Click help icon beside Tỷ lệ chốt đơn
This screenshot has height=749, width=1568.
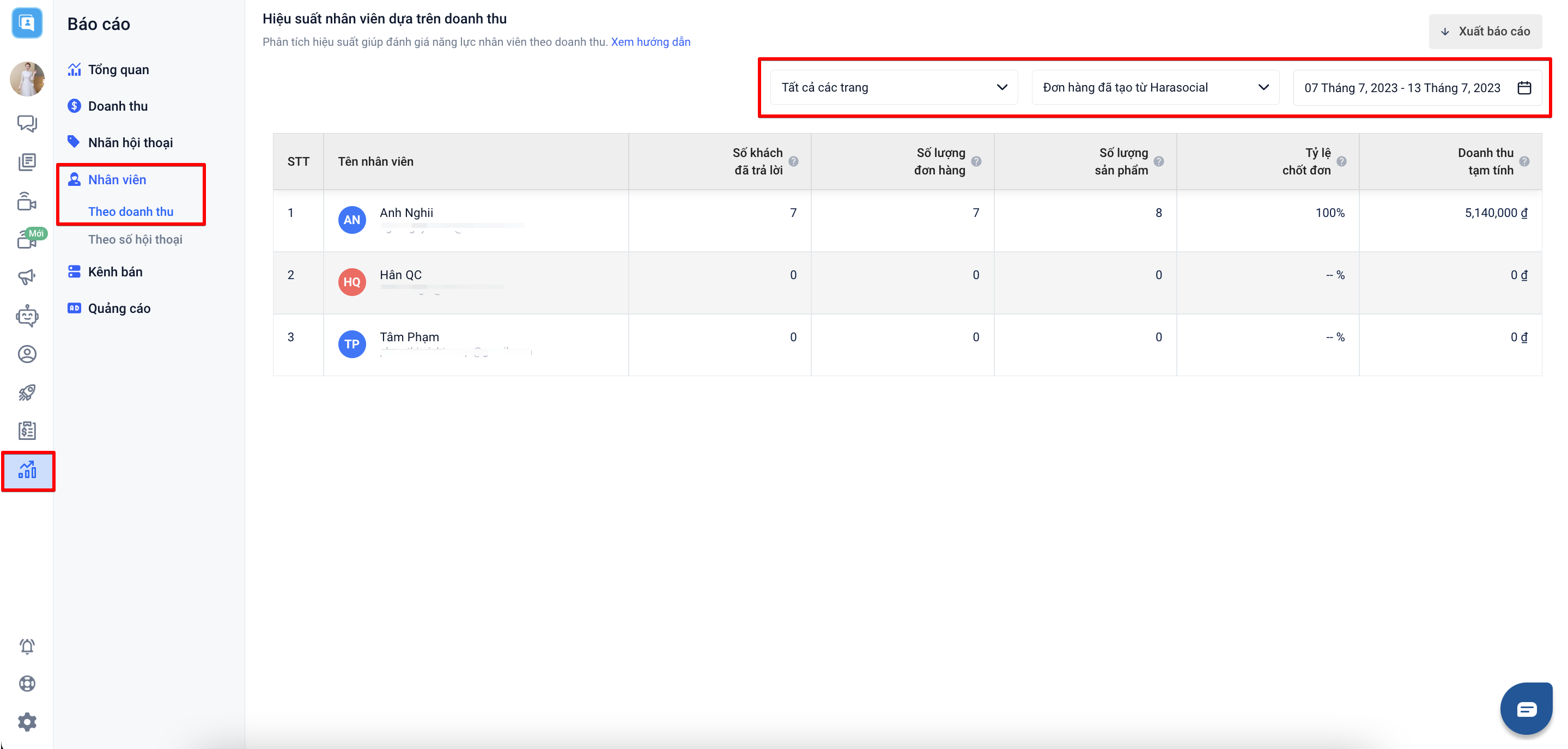pyautogui.click(x=1341, y=161)
